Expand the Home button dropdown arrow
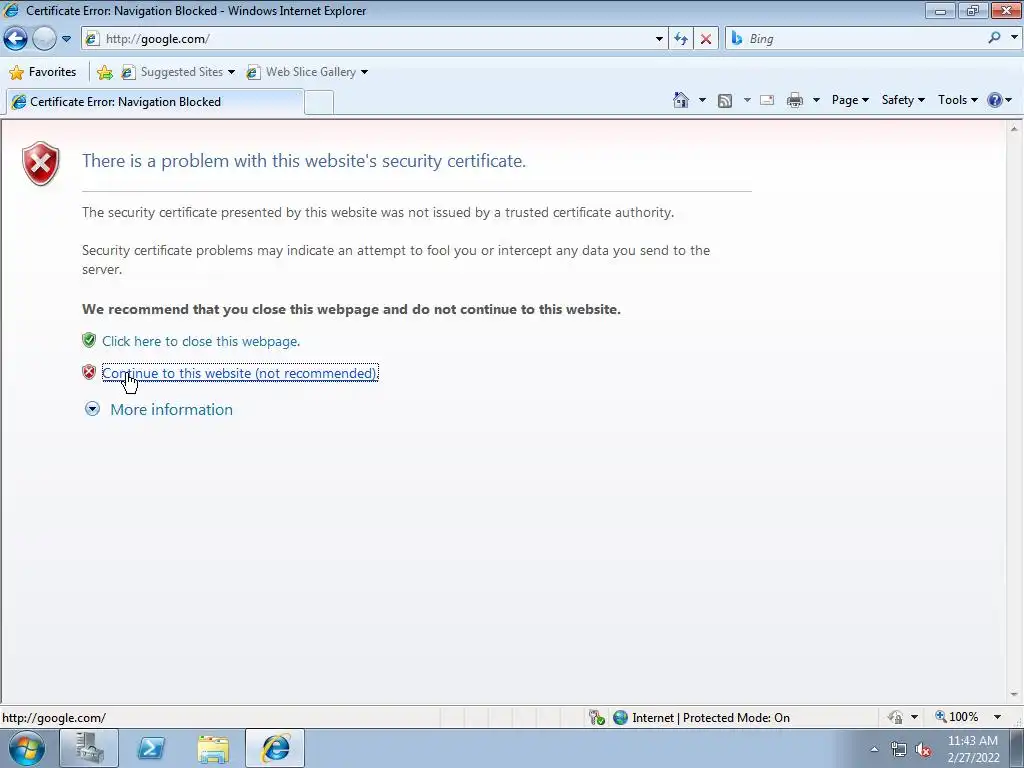1024x768 pixels. [702, 100]
